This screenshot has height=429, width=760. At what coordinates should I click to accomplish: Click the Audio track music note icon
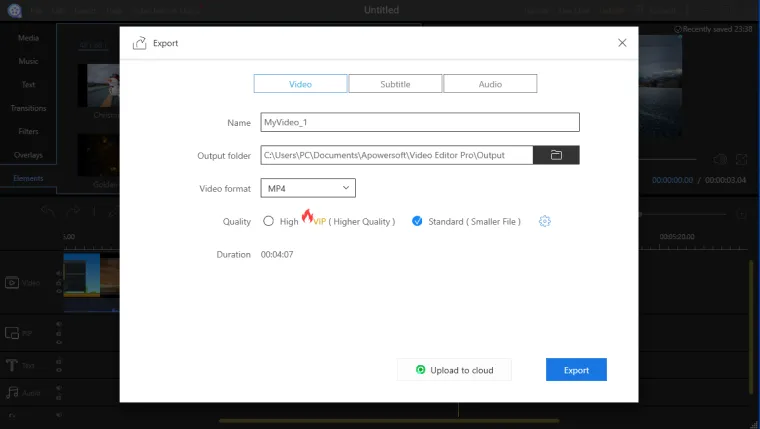click(x=14, y=393)
